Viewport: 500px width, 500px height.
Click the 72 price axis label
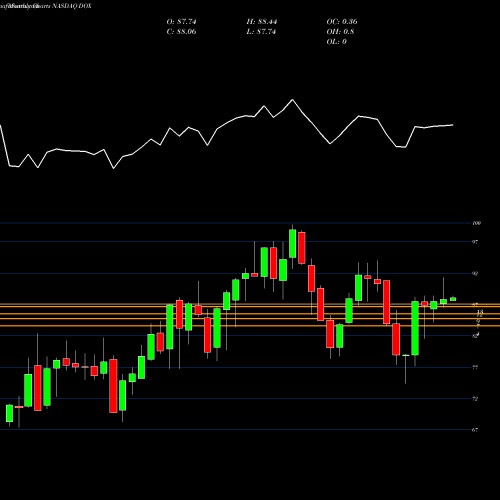(x=475, y=399)
